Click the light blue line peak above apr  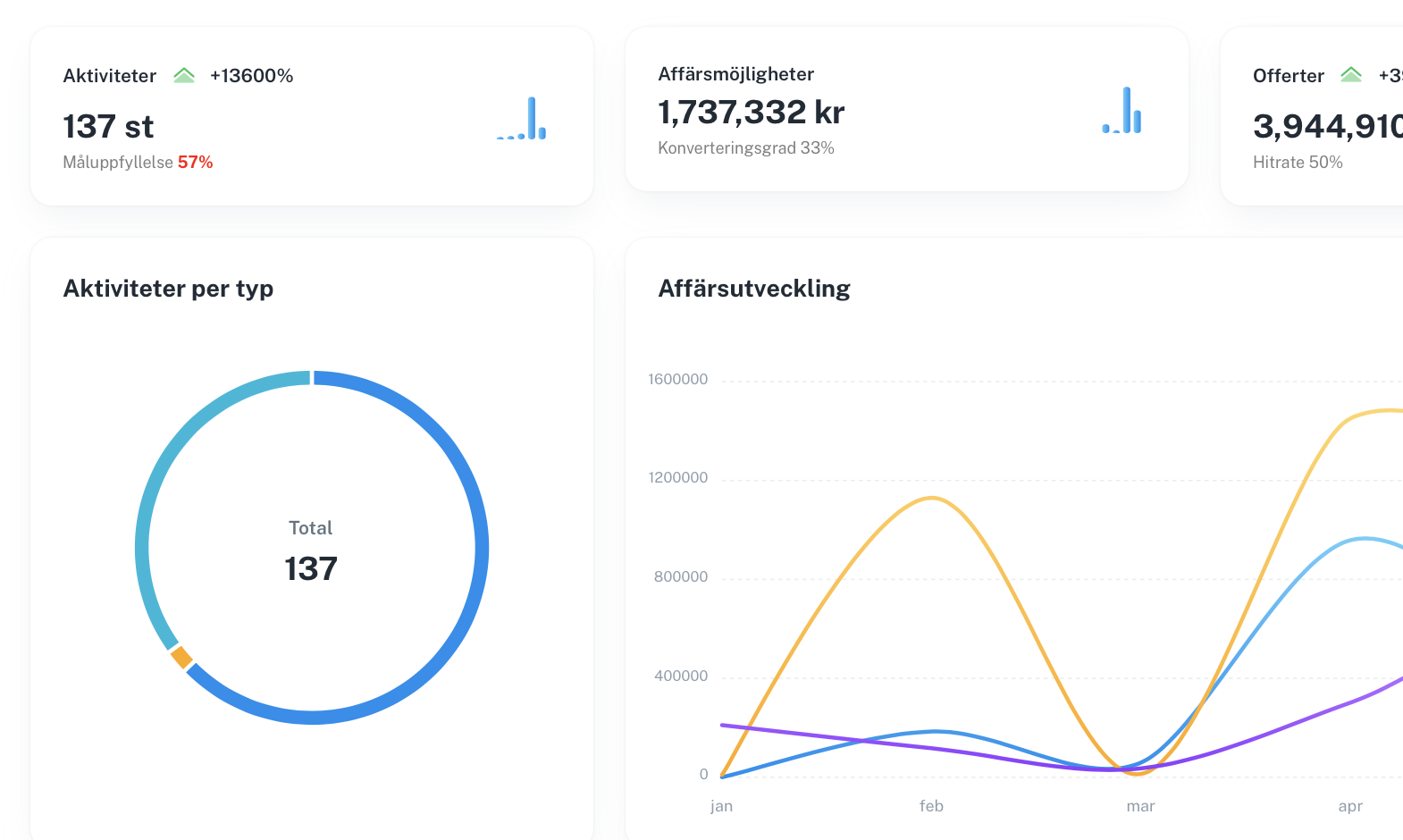click(x=1364, y=538)
